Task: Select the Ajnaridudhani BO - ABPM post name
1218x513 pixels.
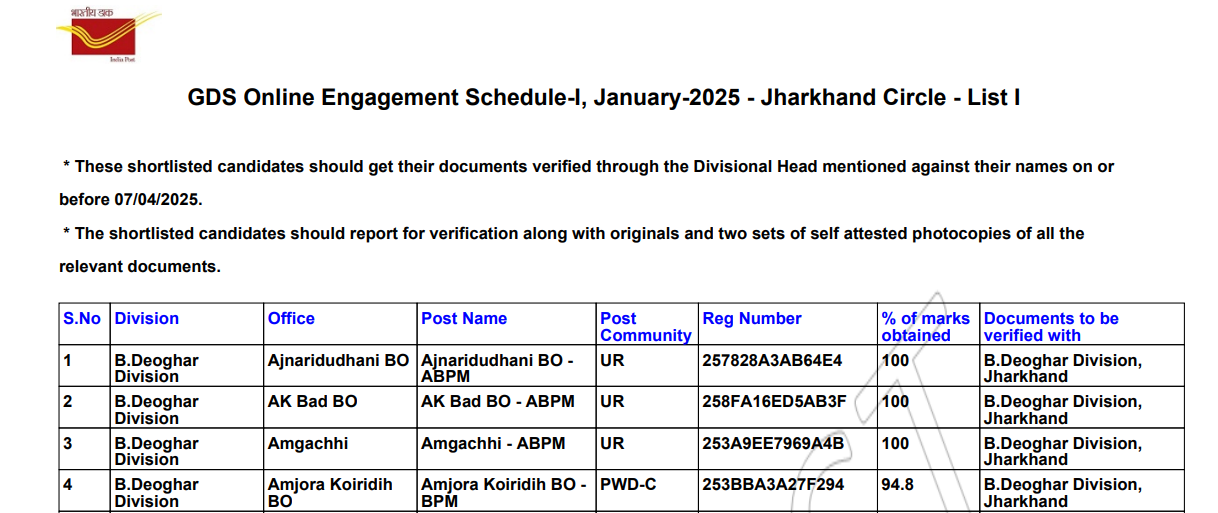Action: 497,368
